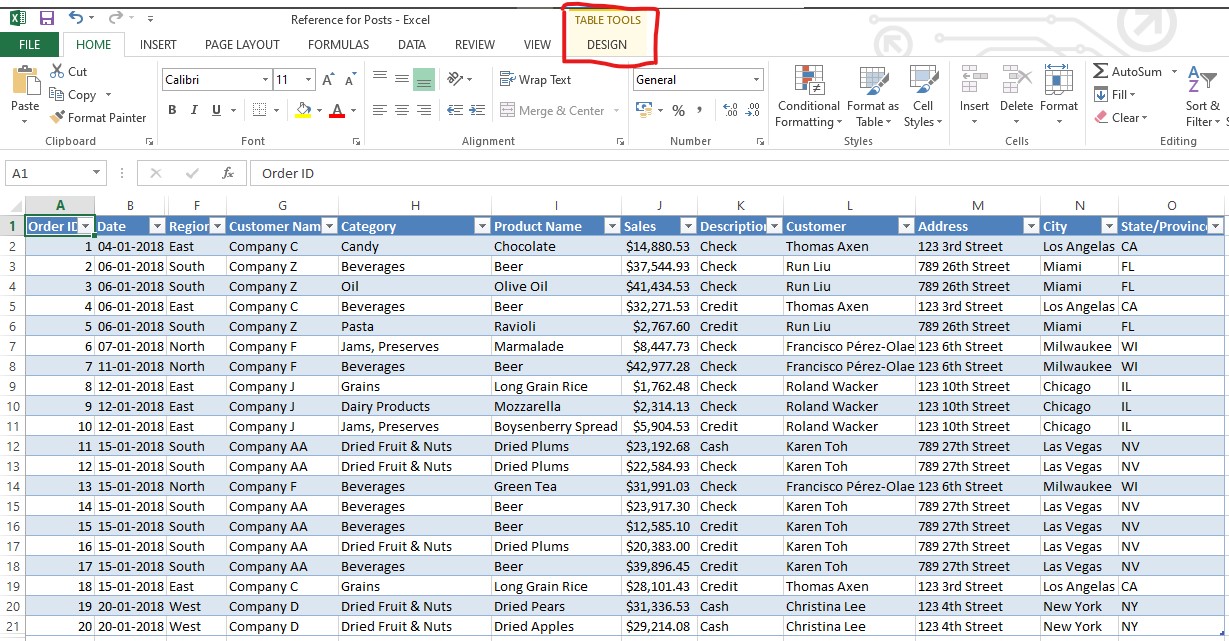
Task: Open the Cell Styles gallery
Action: [x=922, y=95]
